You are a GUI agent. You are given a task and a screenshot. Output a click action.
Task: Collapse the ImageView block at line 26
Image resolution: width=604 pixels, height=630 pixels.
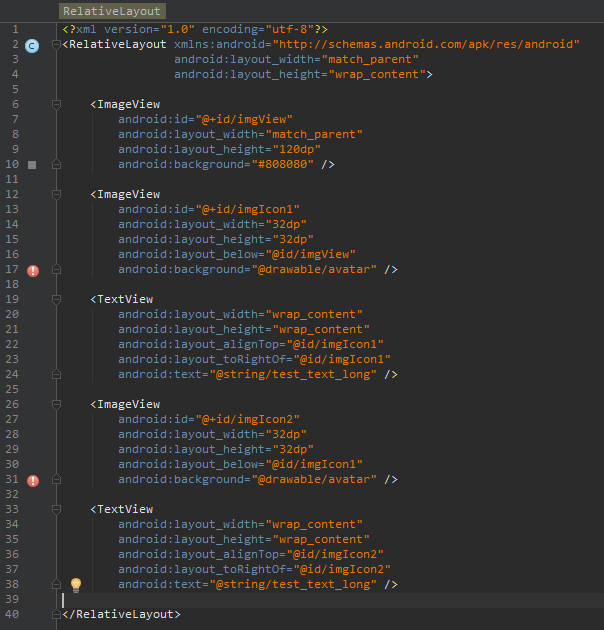pos(56,404)
